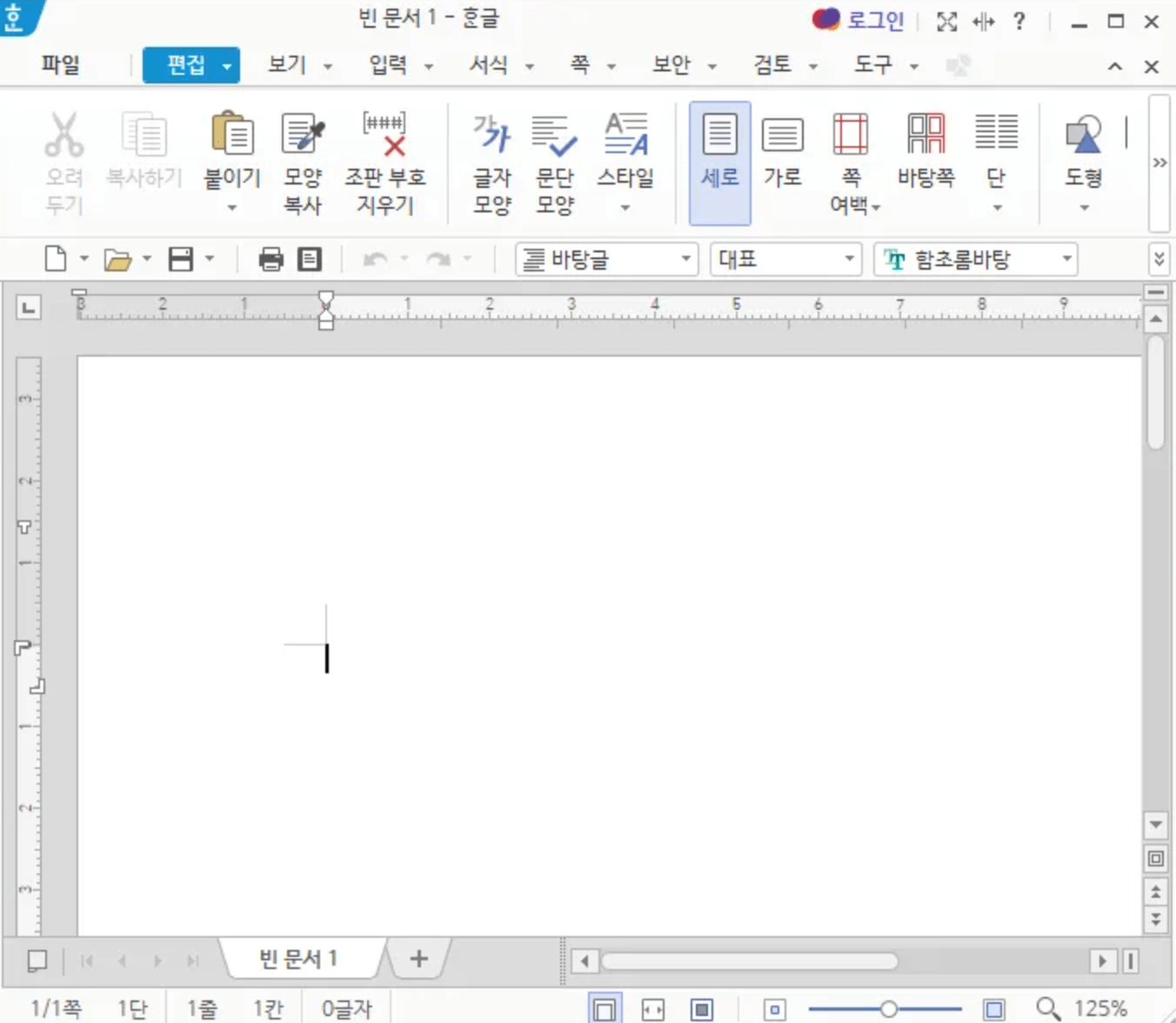
Task: Click the 오려두기 (cut) scissors icon
Action: pyautogui.click(x=64, y=134)
